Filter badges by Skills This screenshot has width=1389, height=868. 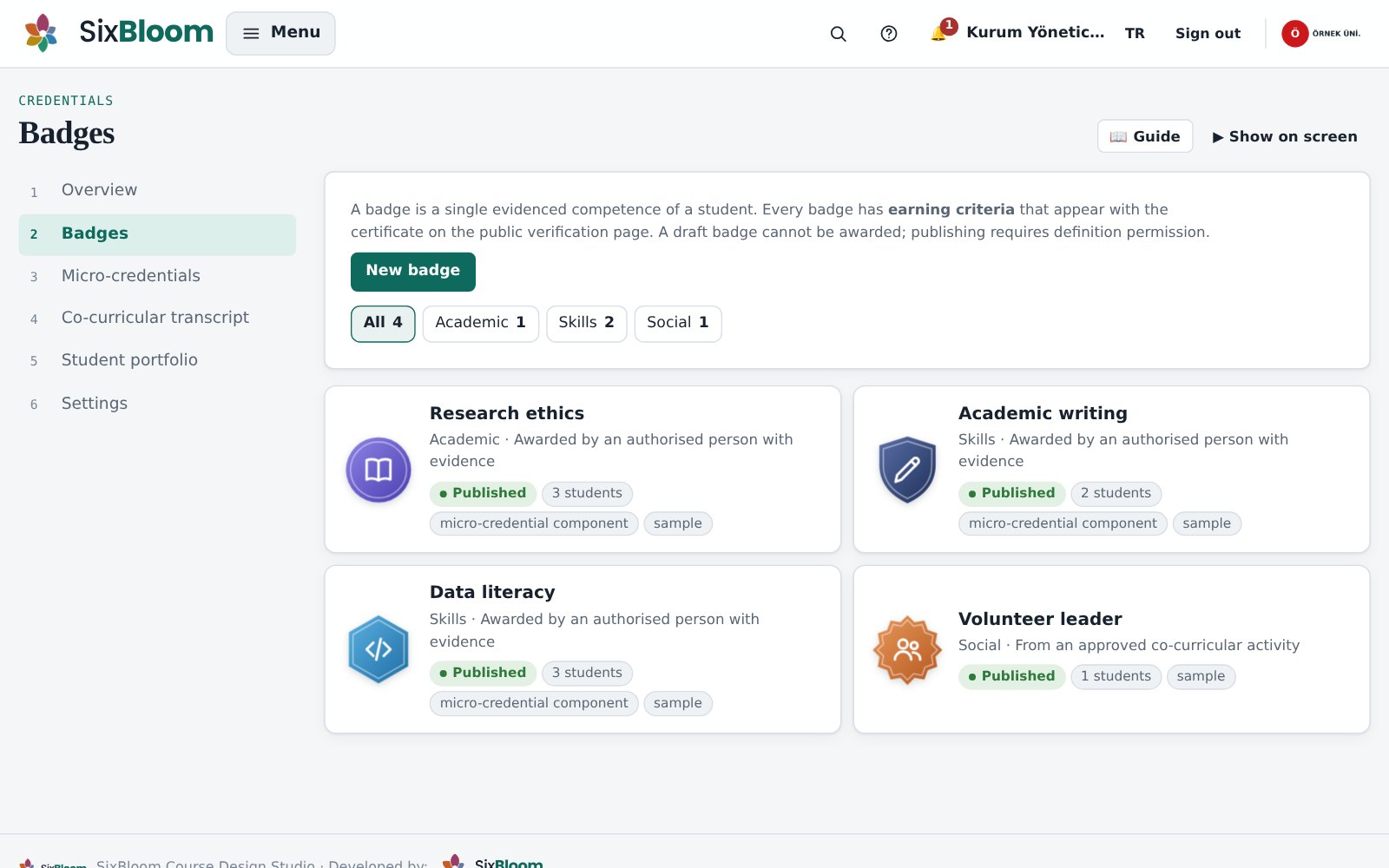(x=587, y=324)
